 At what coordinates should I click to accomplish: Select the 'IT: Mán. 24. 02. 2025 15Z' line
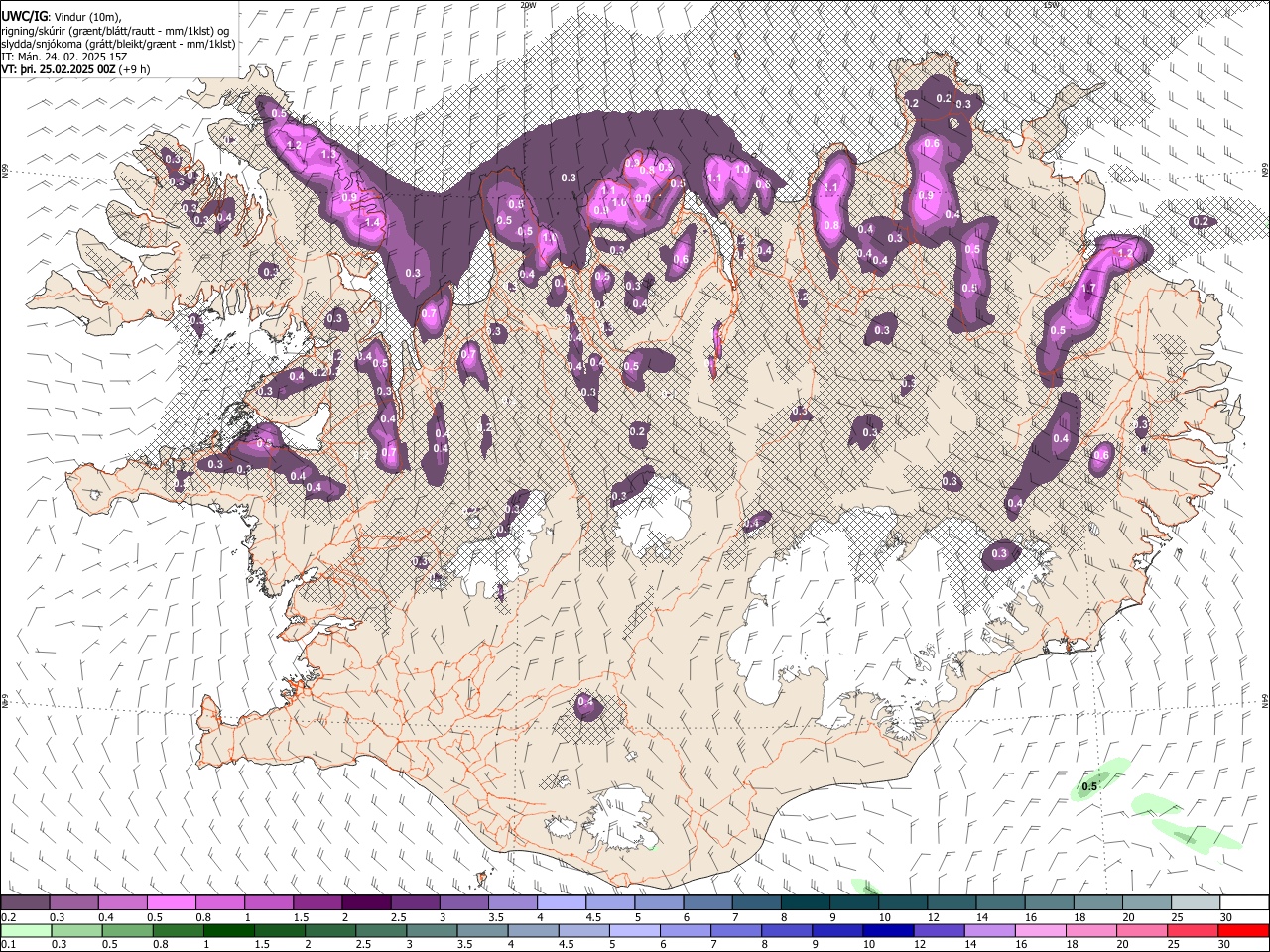click(65, 57)
